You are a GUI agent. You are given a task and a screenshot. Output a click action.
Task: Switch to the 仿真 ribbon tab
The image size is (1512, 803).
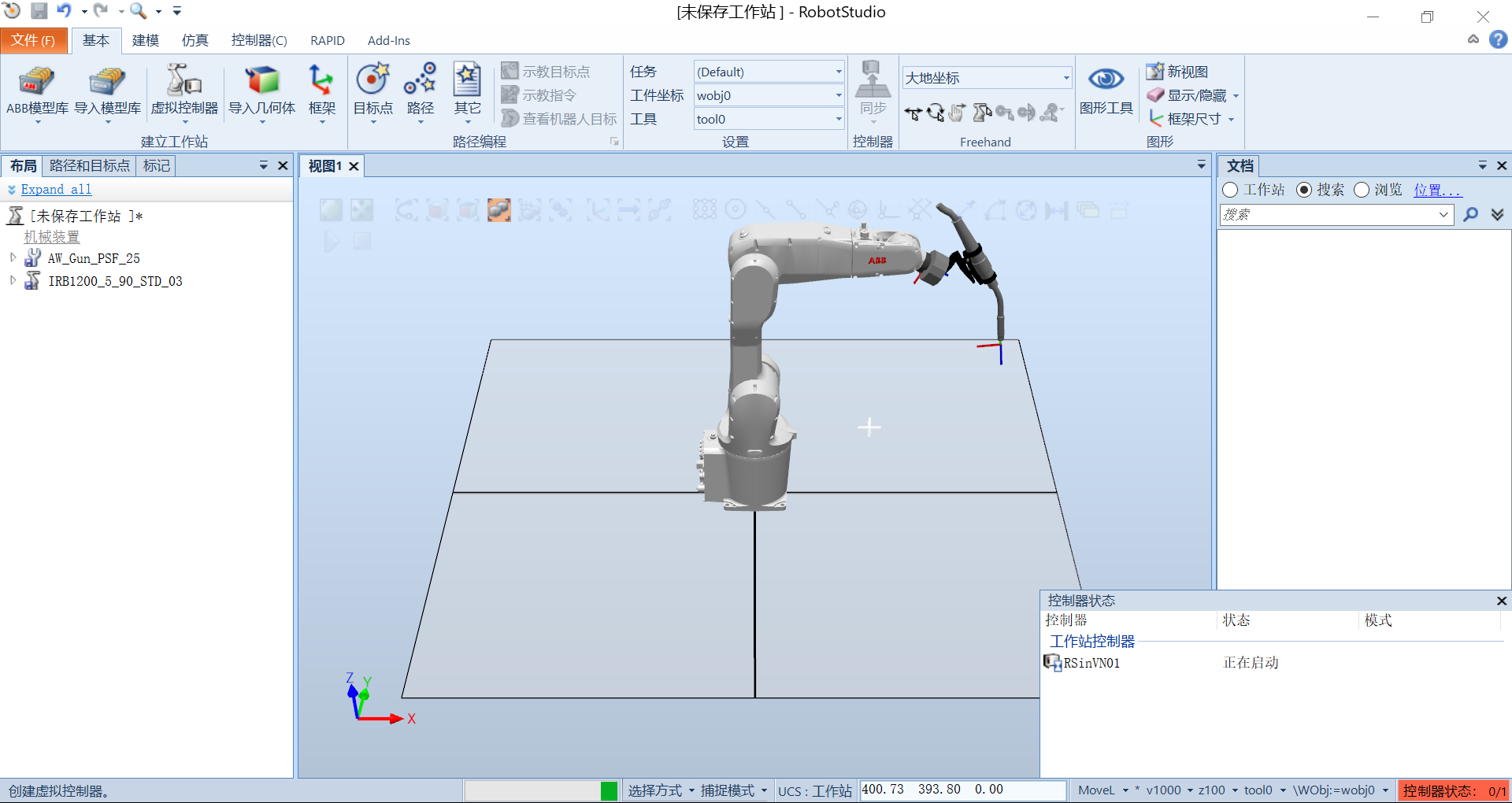[x=195, y=40]
